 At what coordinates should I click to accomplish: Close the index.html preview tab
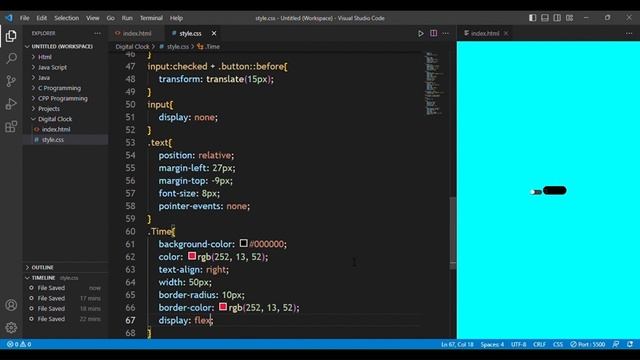(x=506, y=33)
